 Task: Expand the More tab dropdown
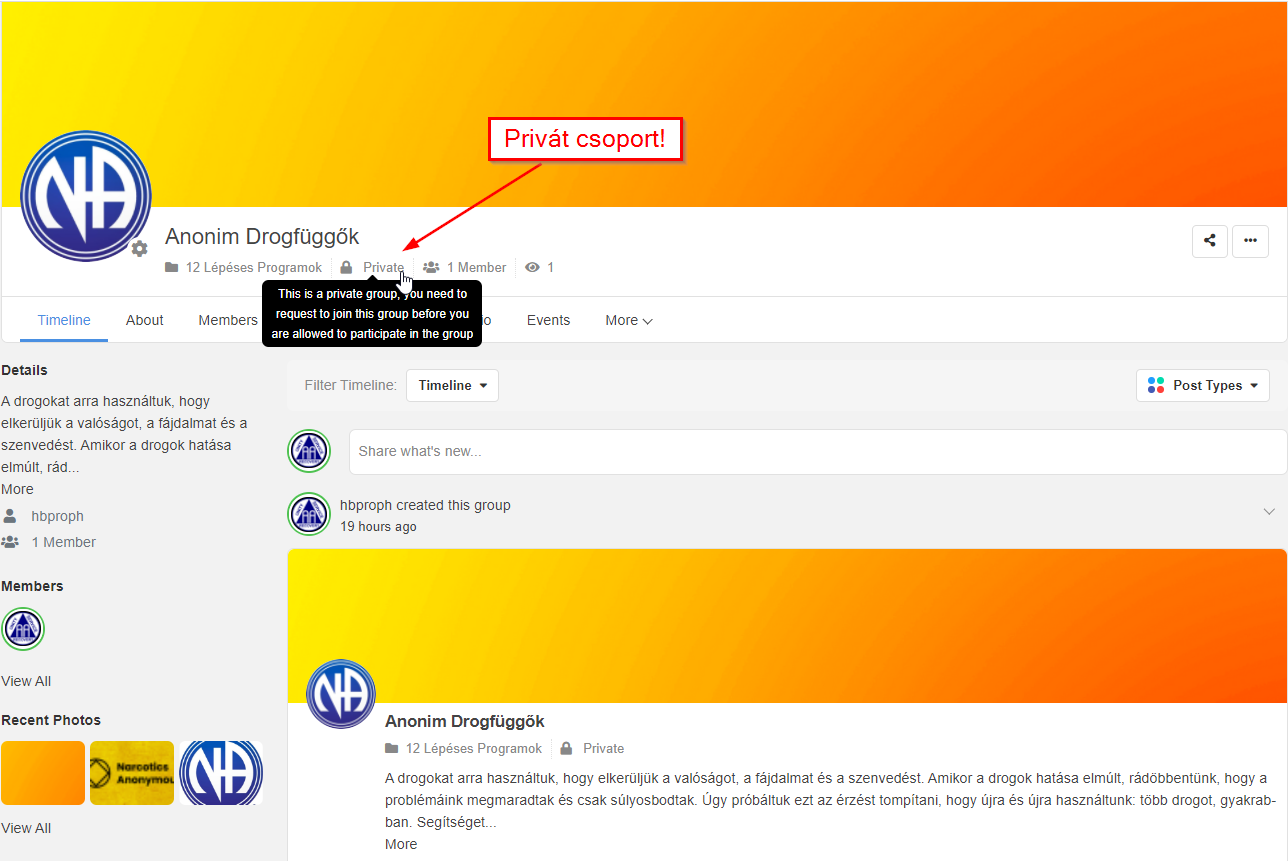[x=629, y=320]
